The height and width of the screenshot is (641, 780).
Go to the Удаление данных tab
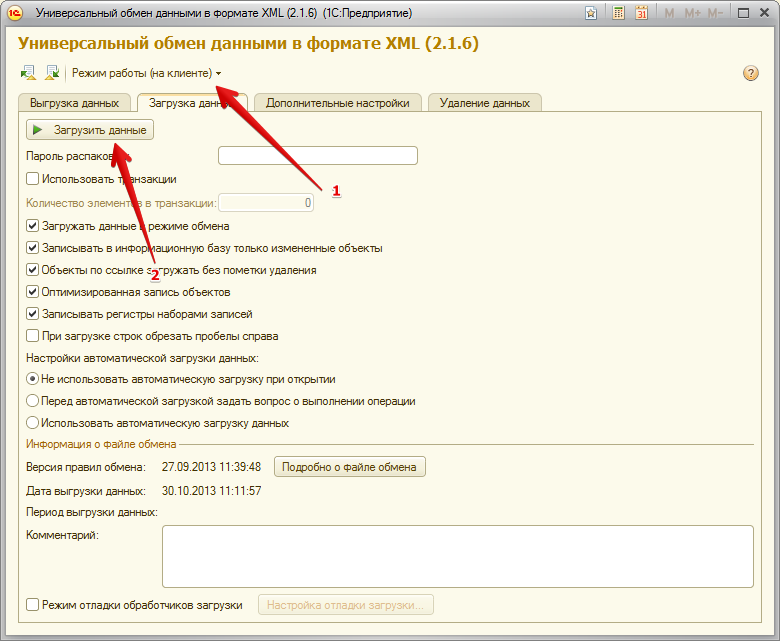click(x=484, y=103)
